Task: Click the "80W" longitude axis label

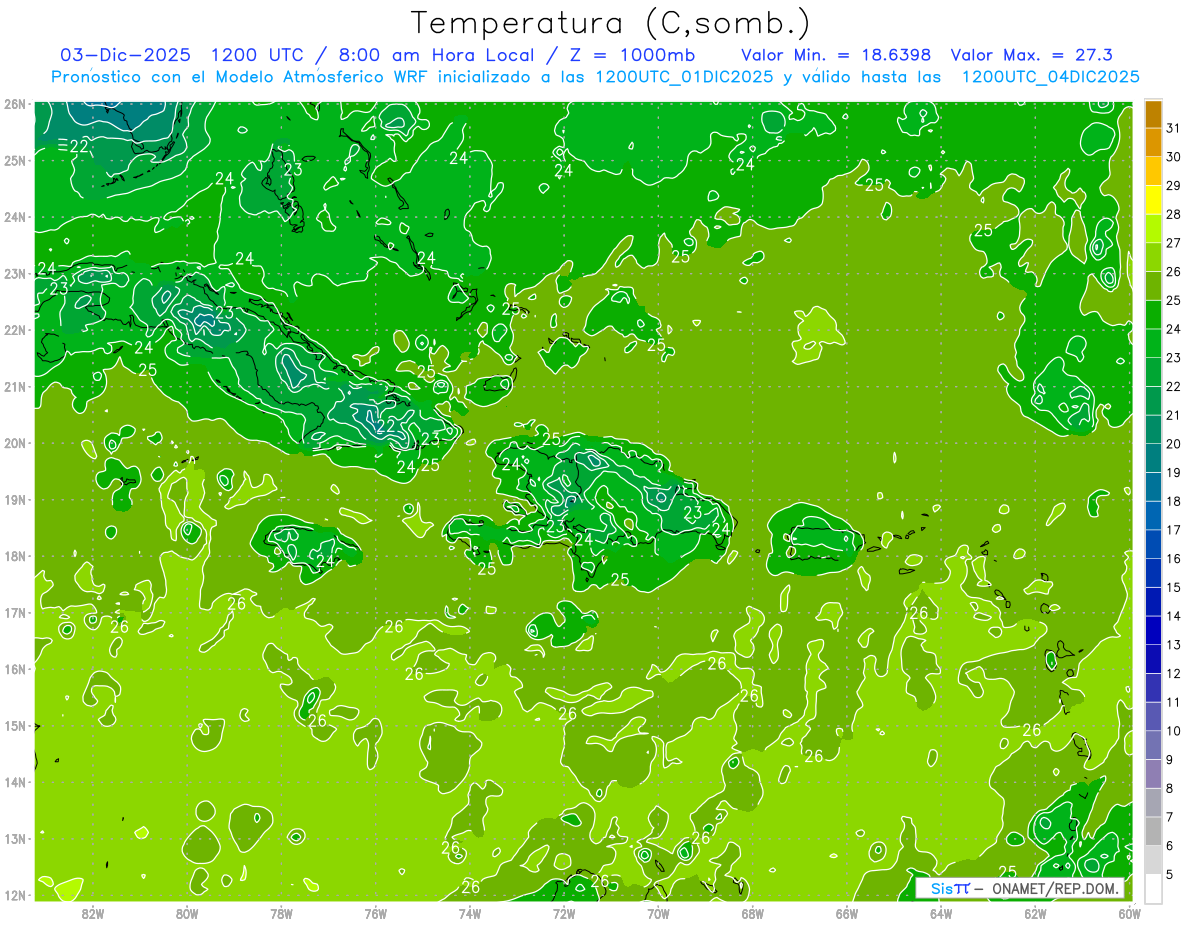Action: [187, 913]
